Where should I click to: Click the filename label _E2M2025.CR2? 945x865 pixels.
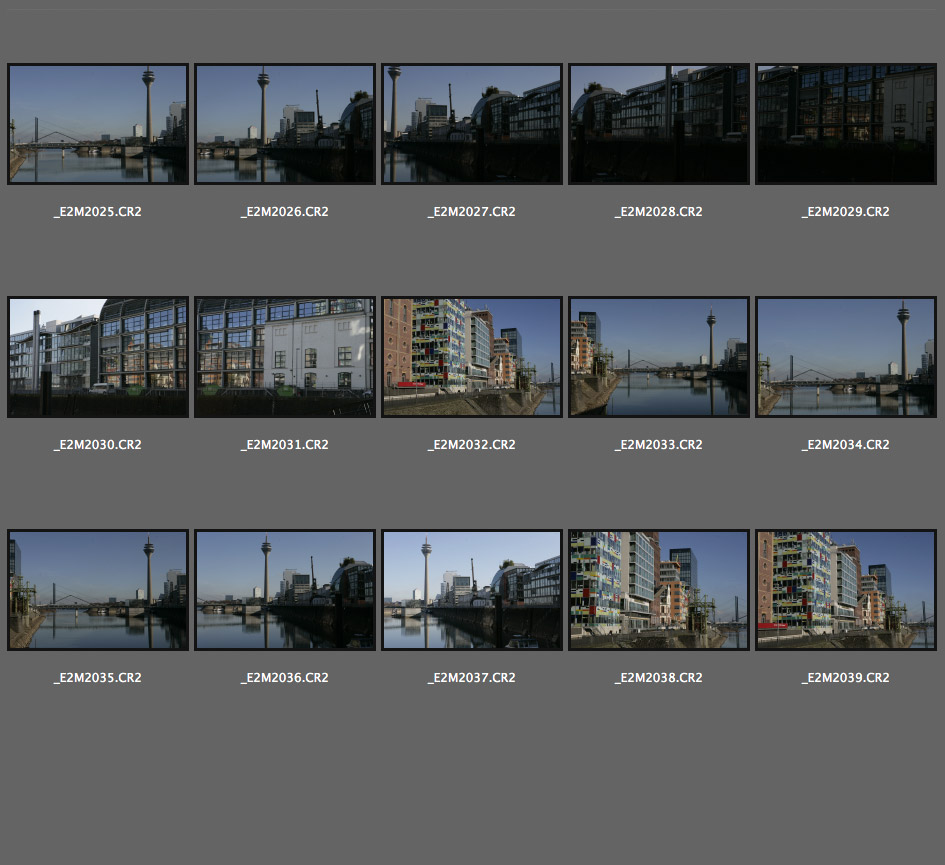point(98,212)
